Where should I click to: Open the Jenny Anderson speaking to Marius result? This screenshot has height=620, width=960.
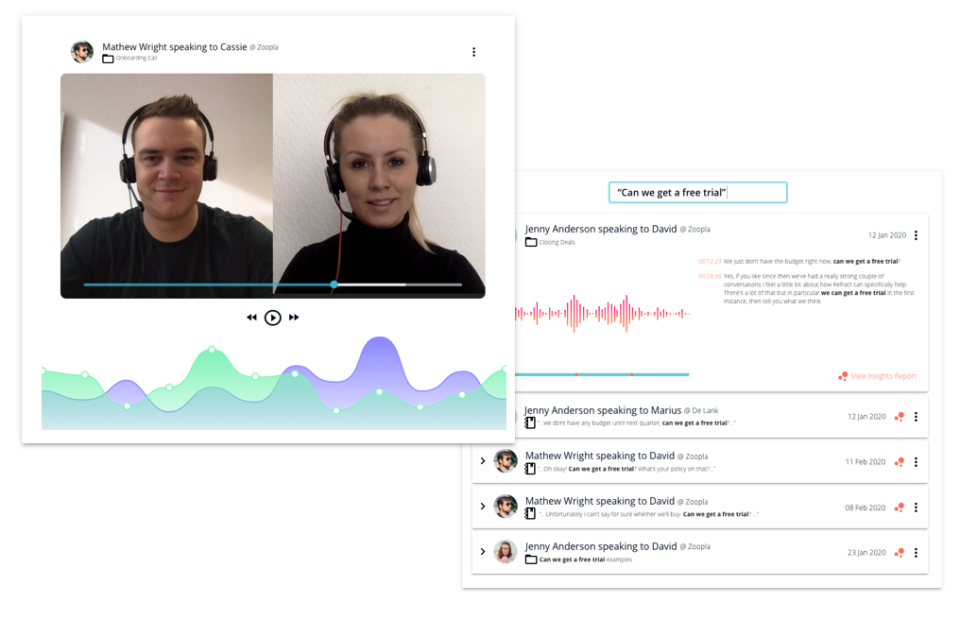(x=700, y=417)
